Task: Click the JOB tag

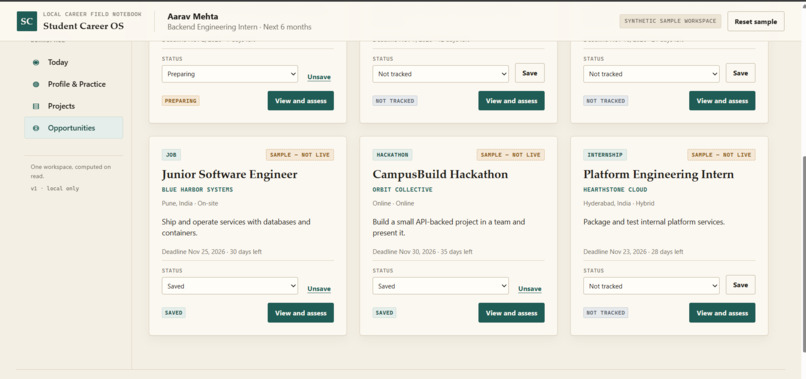Action: pos(171,155)
